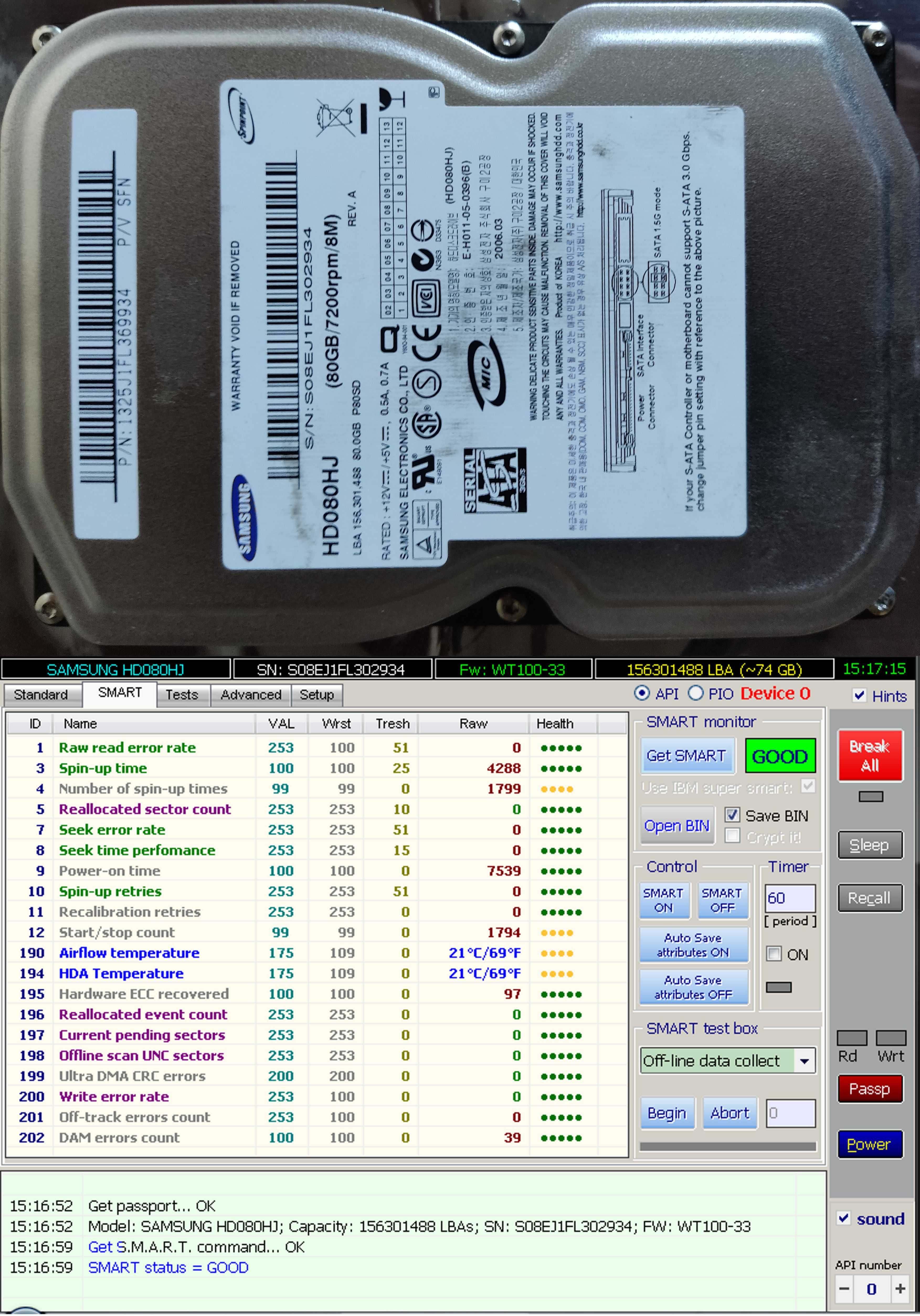
Task: Click the Get S.M.A.R.T. command log line
Action: coord(197,1247)
